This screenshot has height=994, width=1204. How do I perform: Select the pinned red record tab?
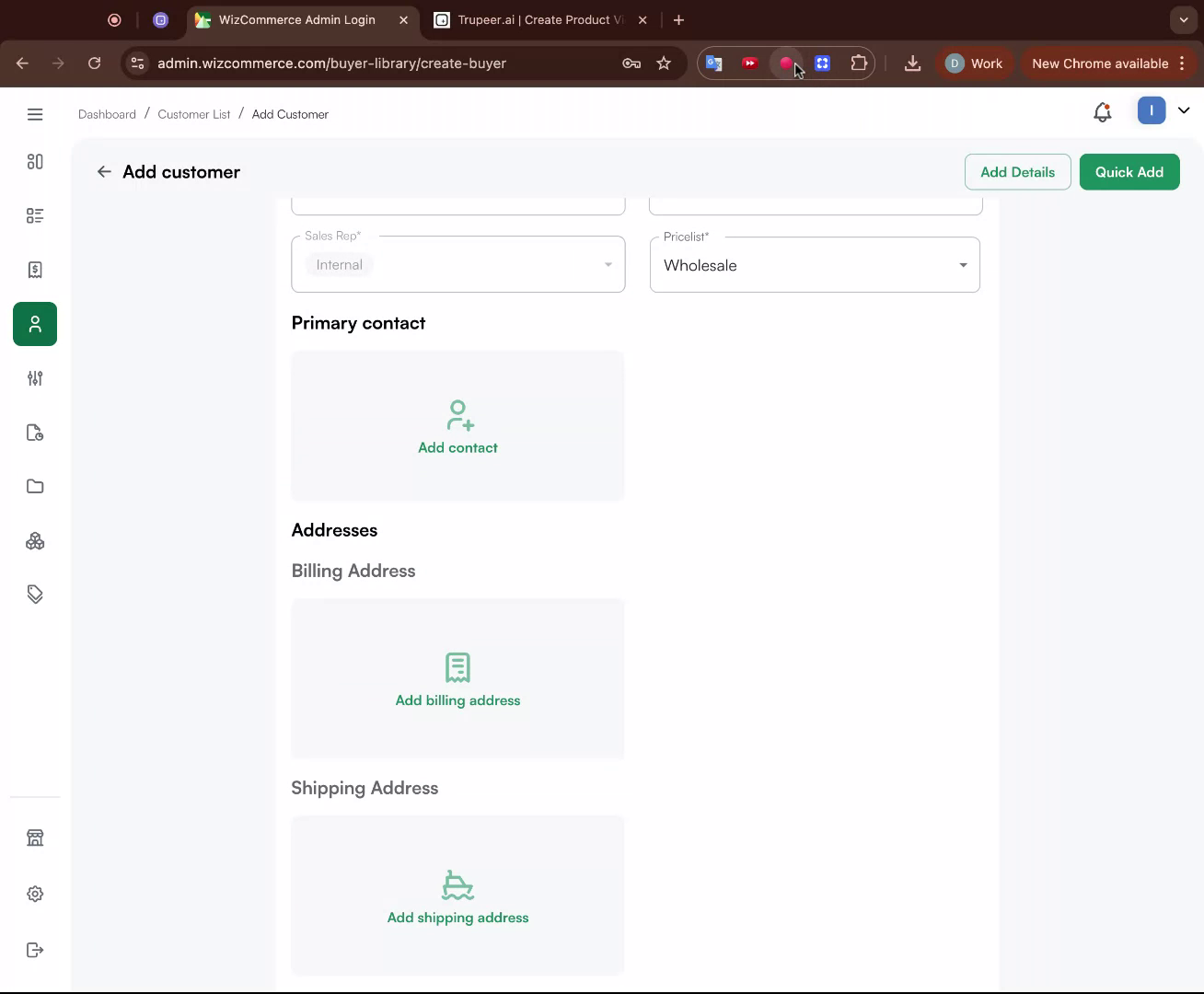(x=114, y=19)
